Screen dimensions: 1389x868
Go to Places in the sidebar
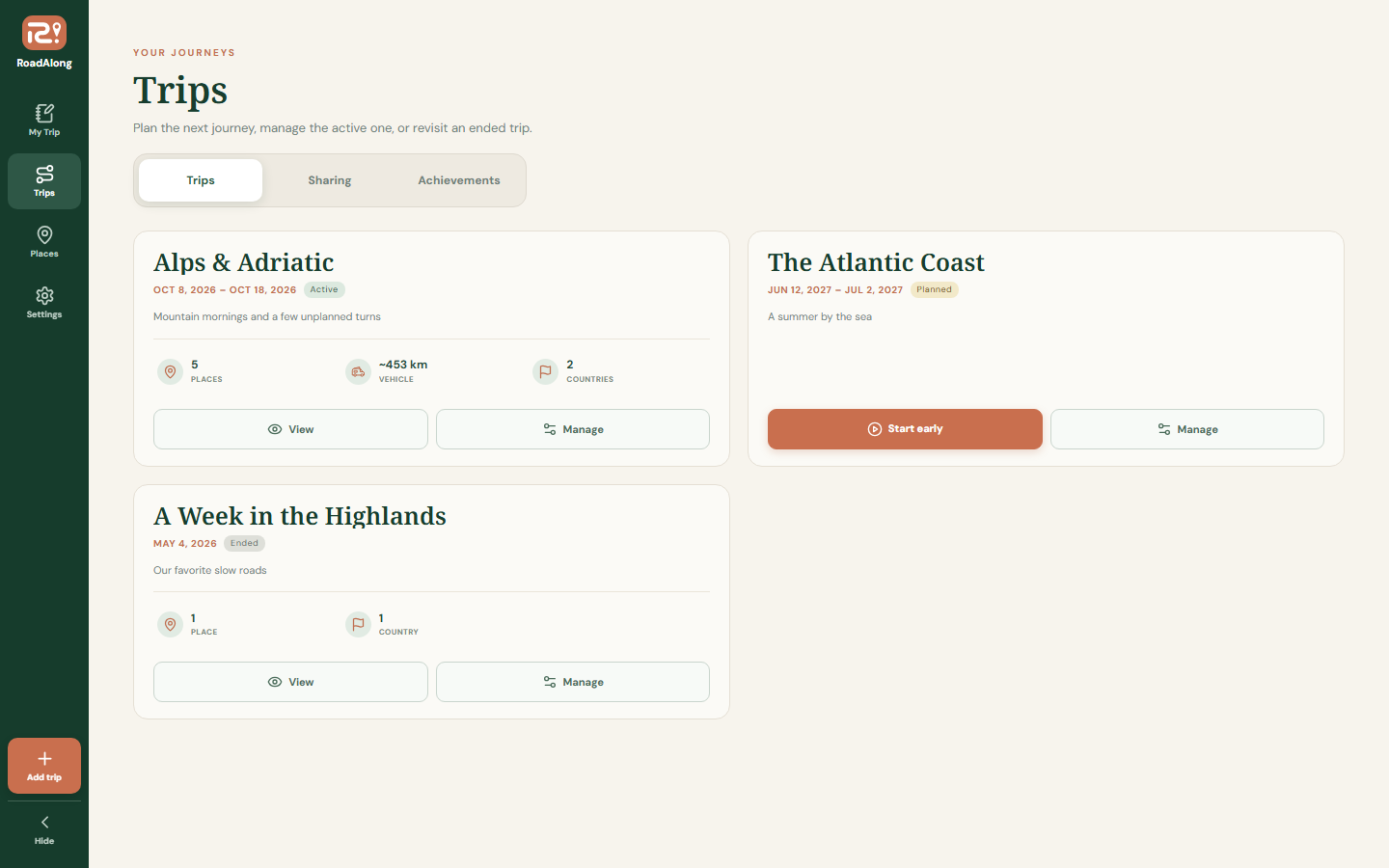click(44, 242)
